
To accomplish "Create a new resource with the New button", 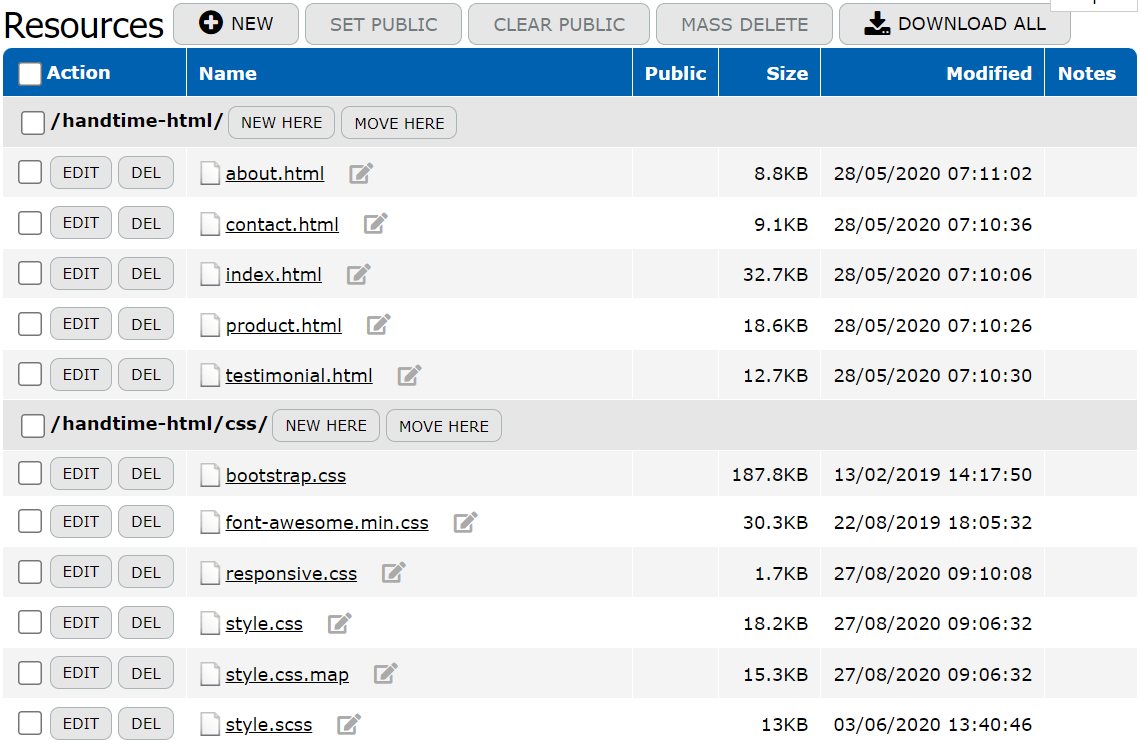I will (x=236, y=24).
